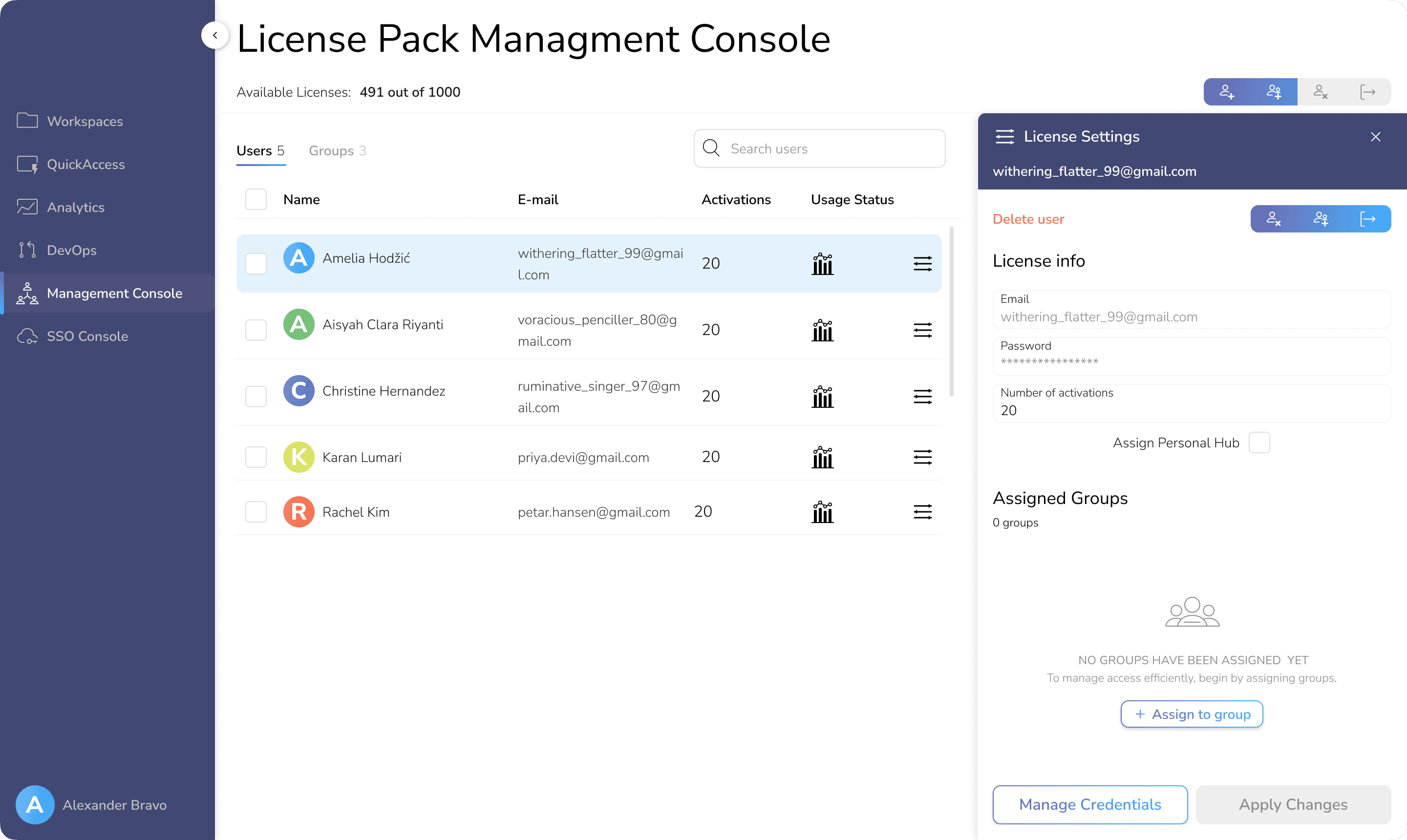This screenshot has width=1407, height=840.
Task: Toggle the select-all checkbox in table header
Action: pyautogui.click(x=256, y=199)
